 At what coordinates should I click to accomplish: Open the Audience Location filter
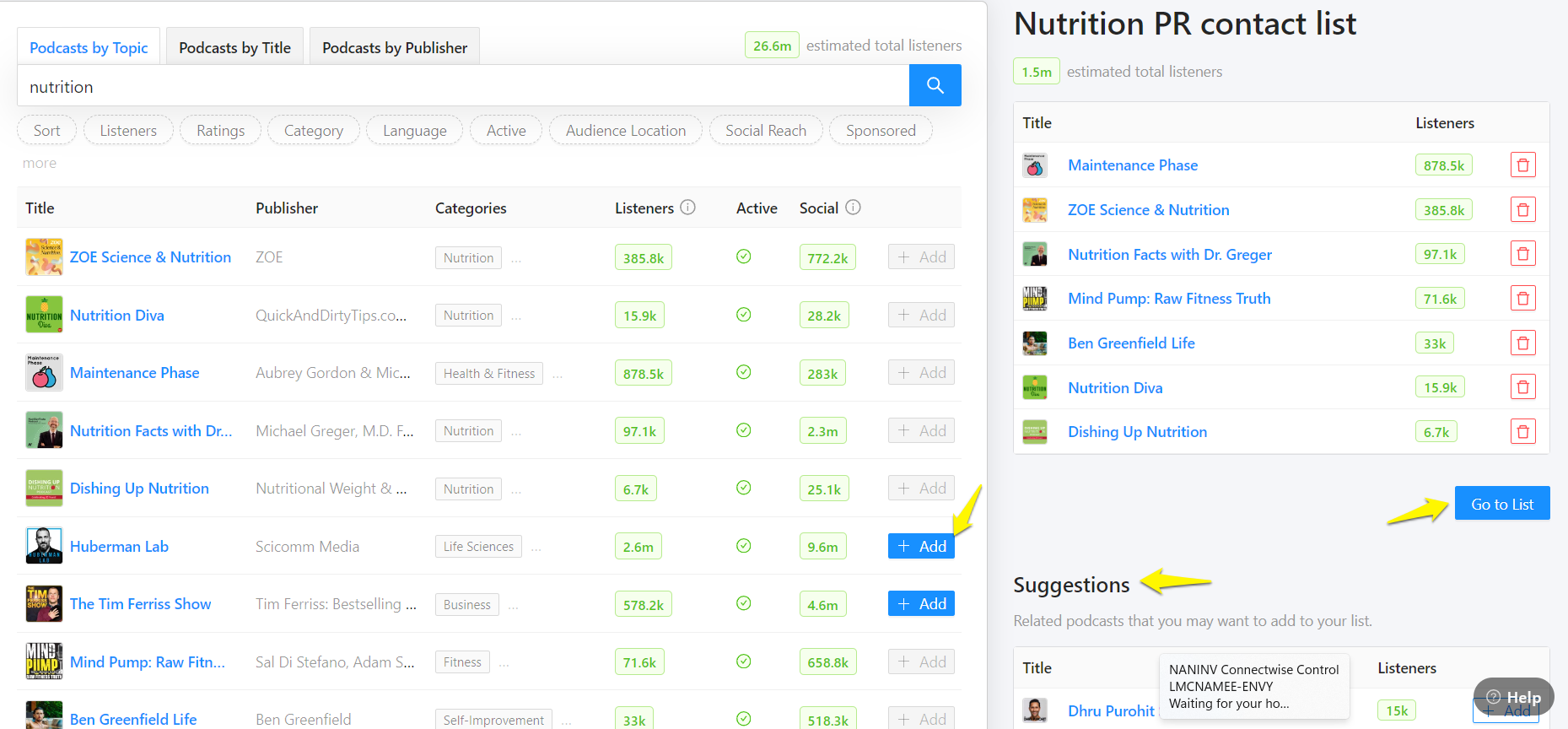pyautogui.click(x=625, y=130)
